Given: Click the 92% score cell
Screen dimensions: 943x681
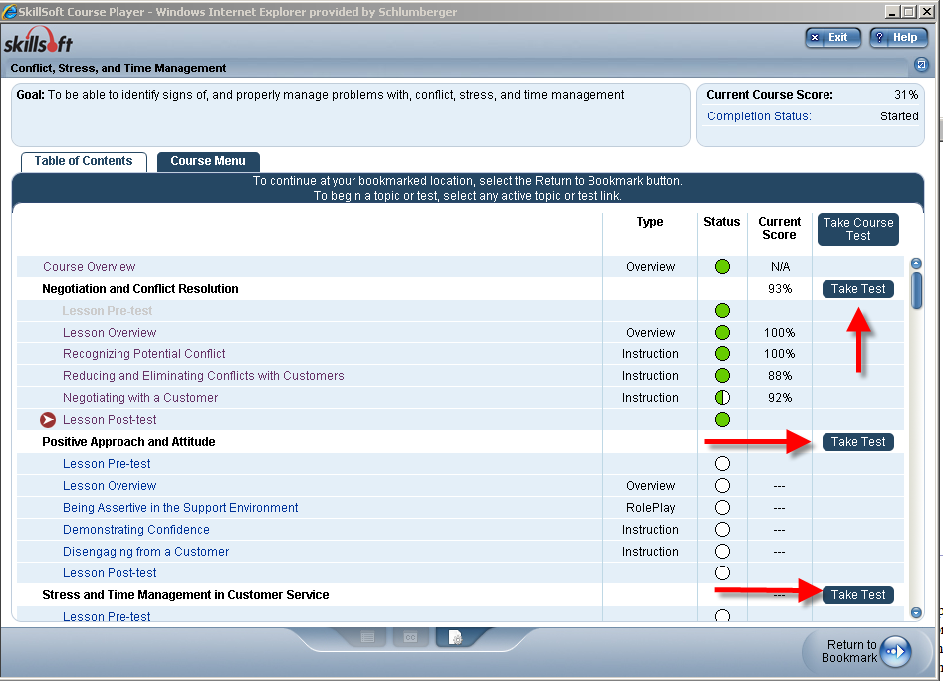Looking at the screenshot, I should pos(780,398).
